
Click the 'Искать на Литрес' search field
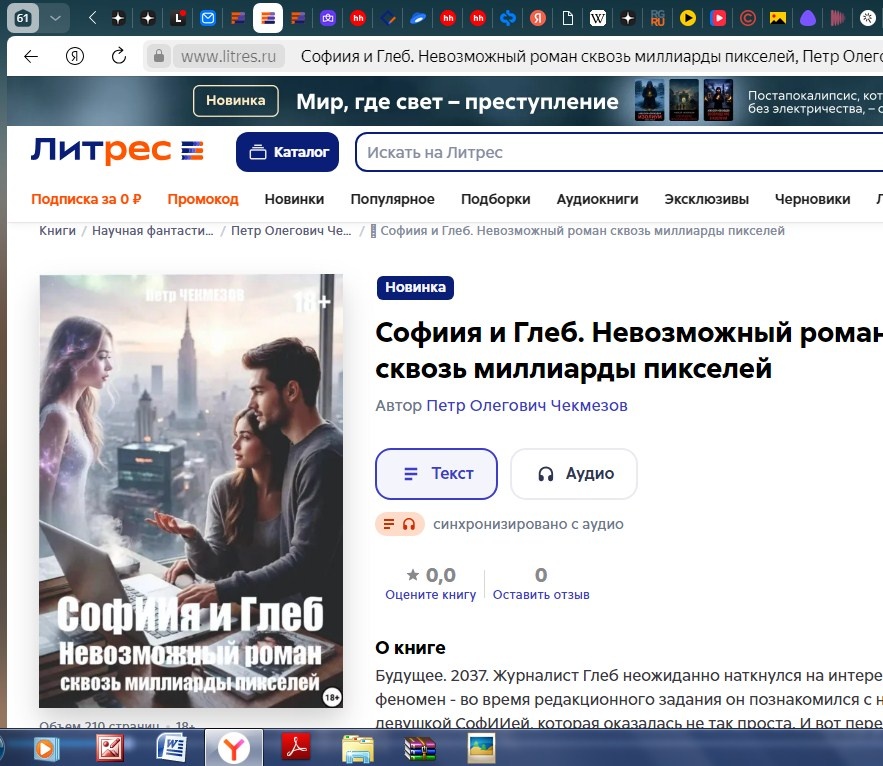[x=619, y=152]
